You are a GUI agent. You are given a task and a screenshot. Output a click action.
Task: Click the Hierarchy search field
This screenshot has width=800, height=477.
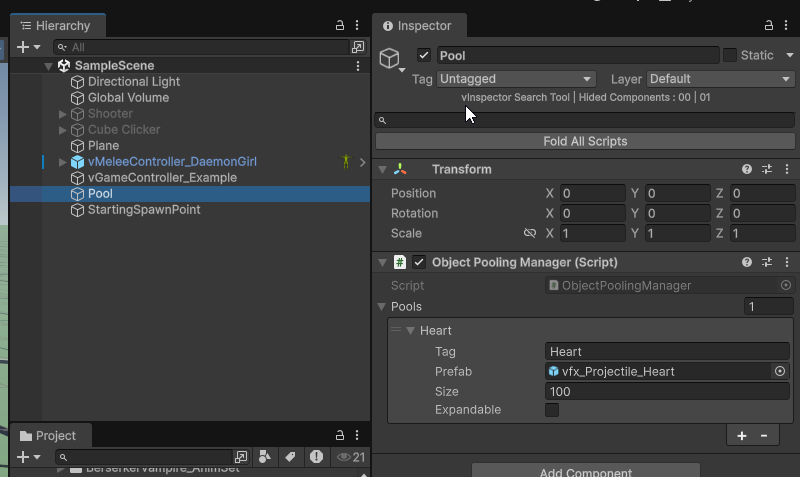tap(202, 47)
